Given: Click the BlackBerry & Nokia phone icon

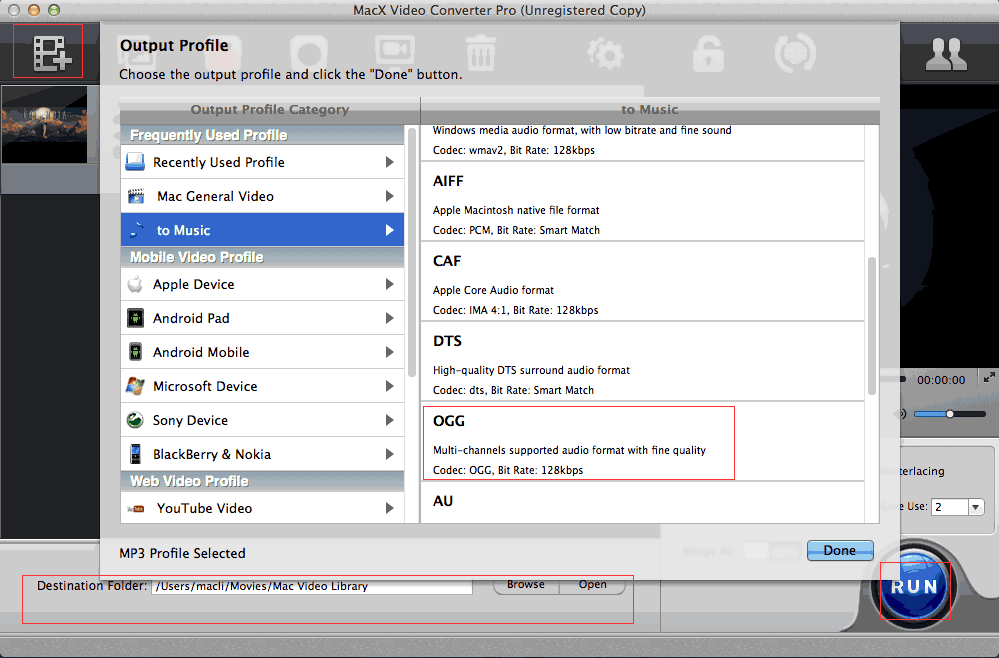Looking at the screenshot, I should click(x=135, y=454).
